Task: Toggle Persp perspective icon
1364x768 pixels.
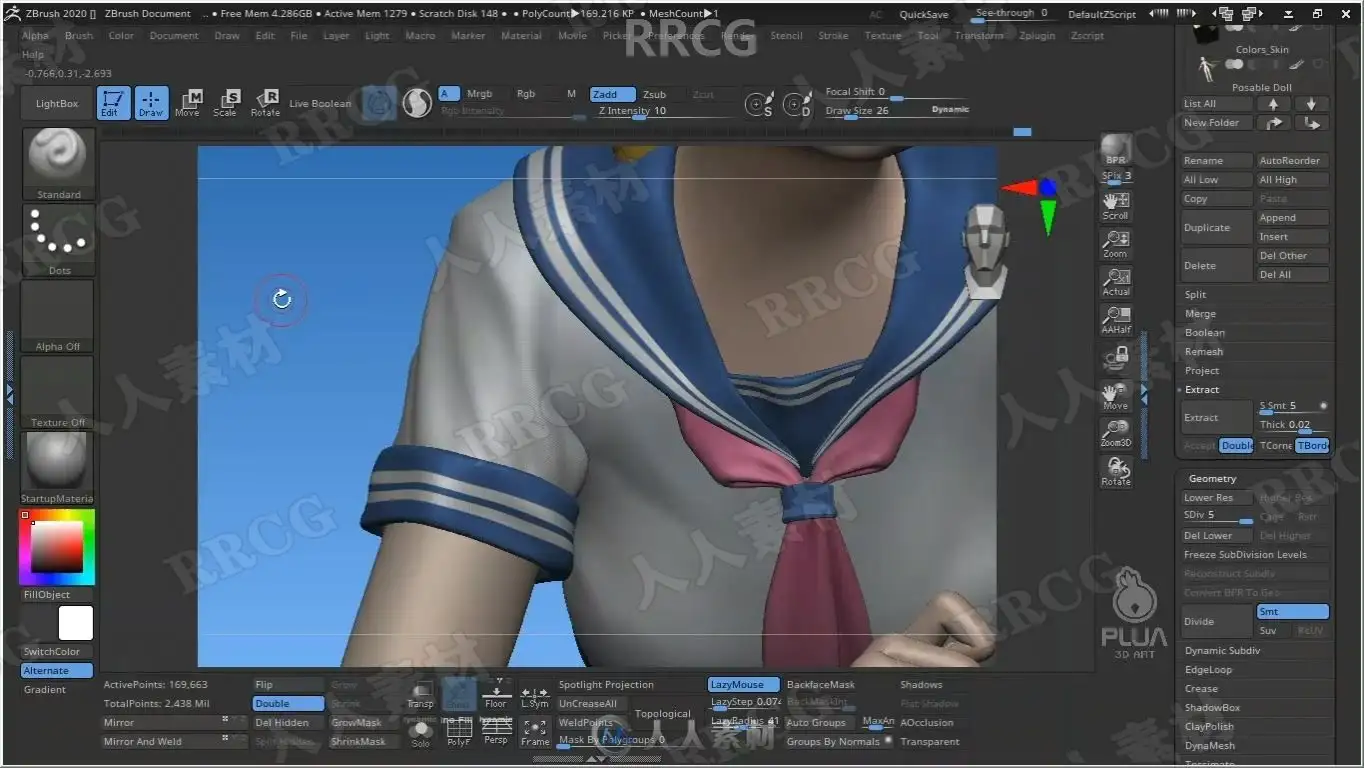Action: (496, 732)
